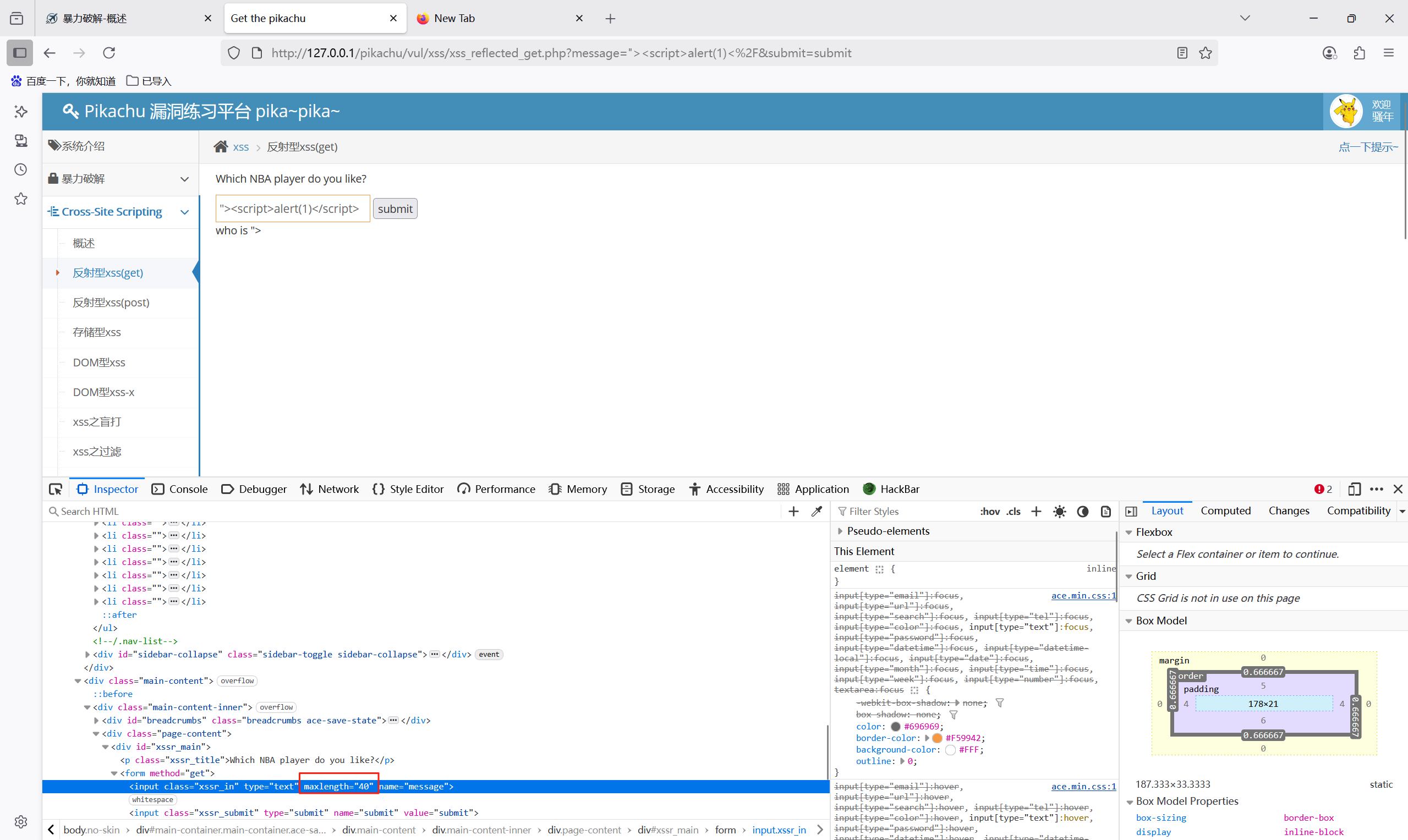This screenshot has height=840, width=1408.
Task: Click the add new rule plus icon
Action: (x=1036, y=511)
